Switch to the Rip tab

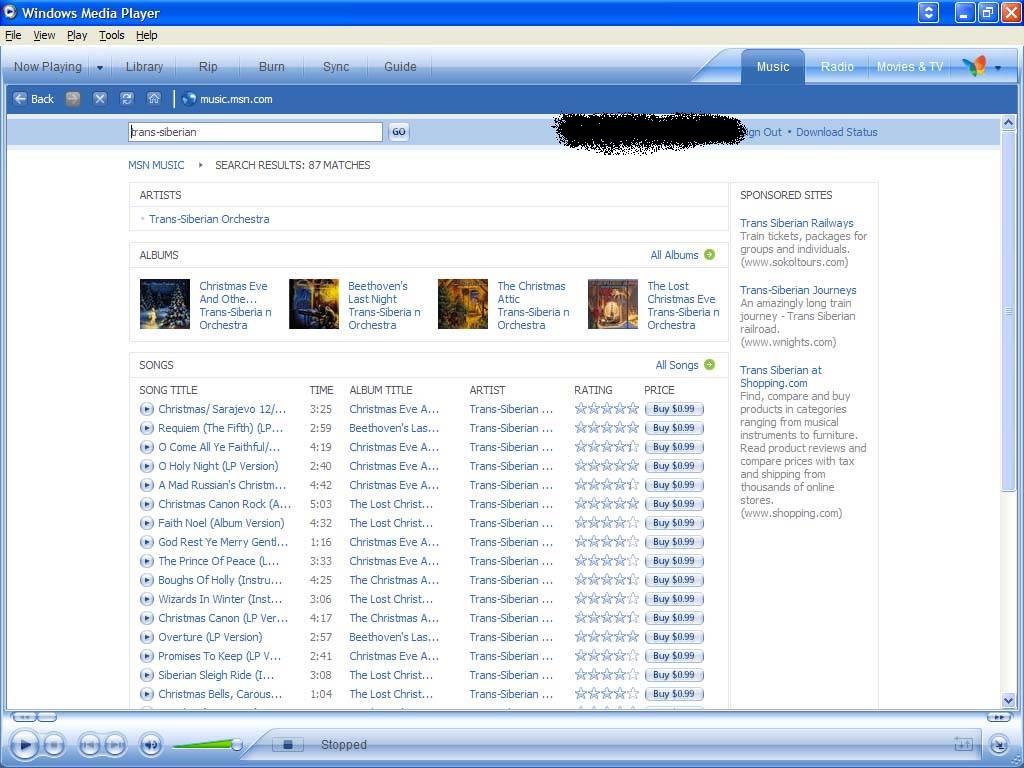[208, 67]
